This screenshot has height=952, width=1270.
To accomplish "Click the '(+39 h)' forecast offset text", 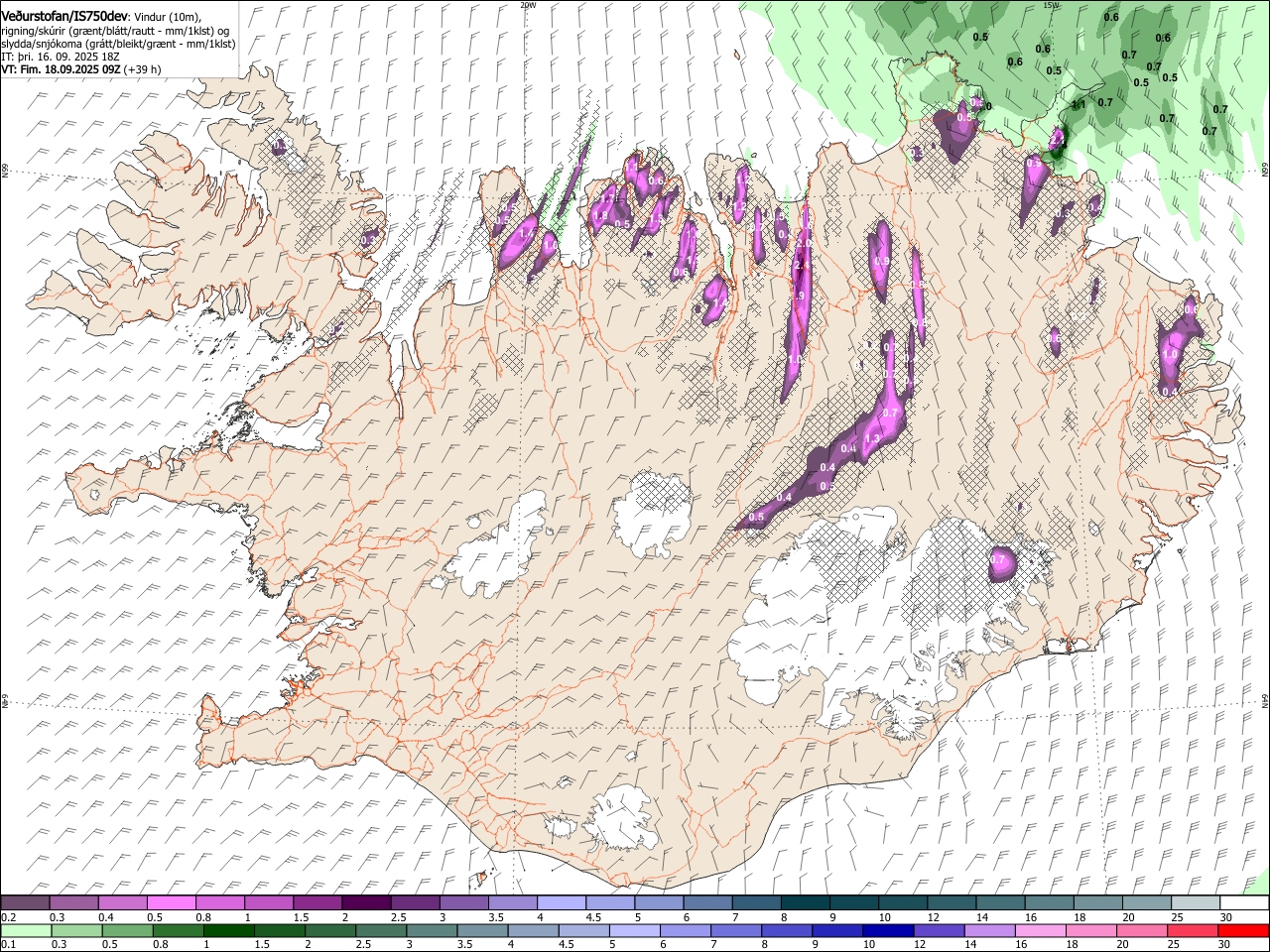I will point(143,69).
